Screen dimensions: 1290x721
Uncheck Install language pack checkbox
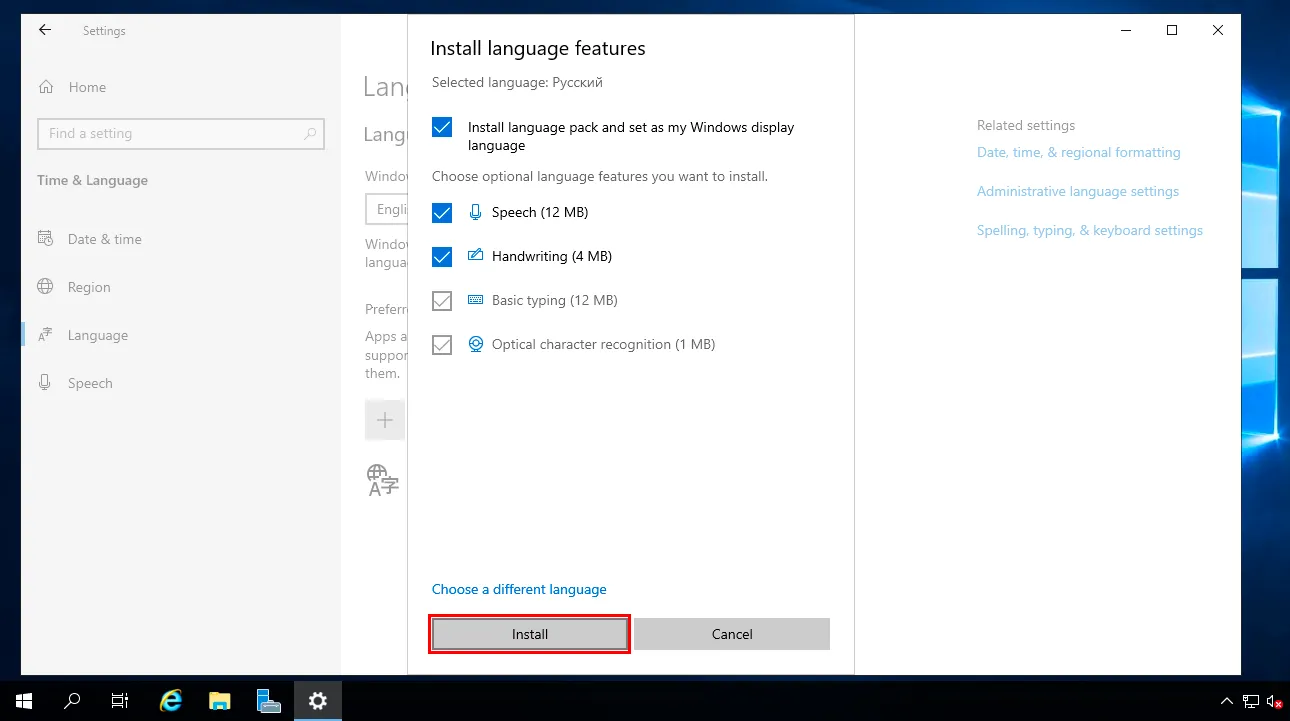coord(442,128)
